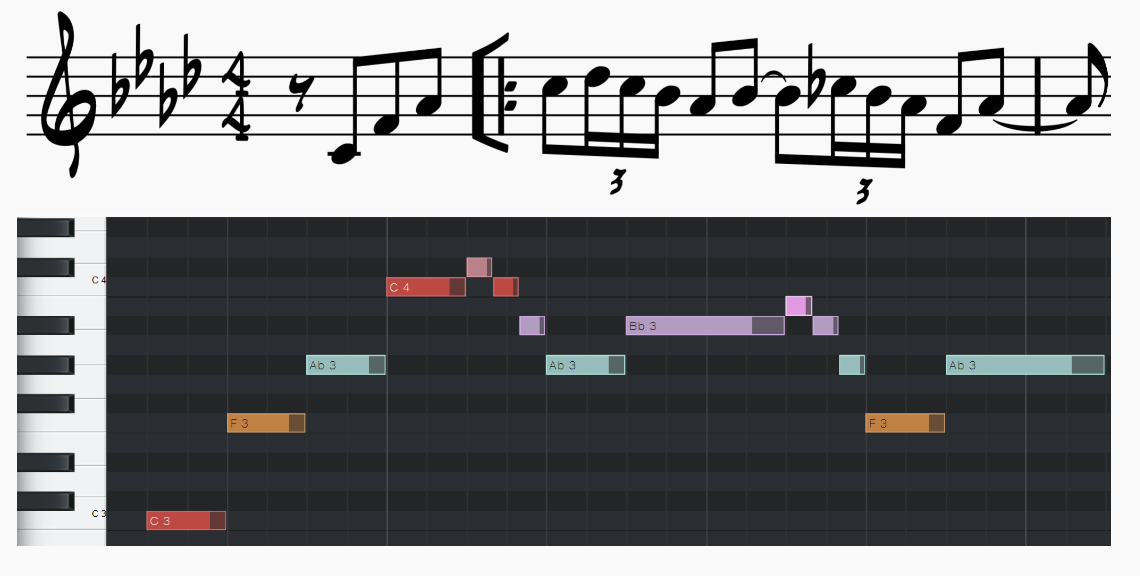Click the treble clef symbol
This screenshot has height=576, width=1140.
(68, 95)
